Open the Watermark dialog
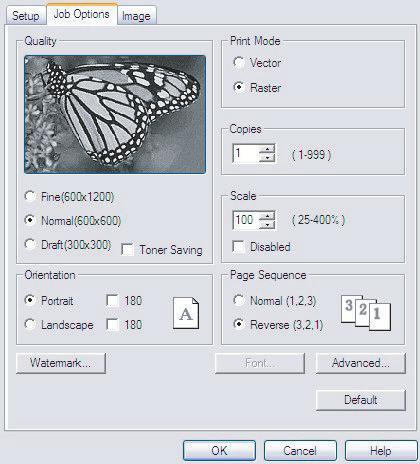The width and height of the screenshot is (420, 464). [61, 363]
